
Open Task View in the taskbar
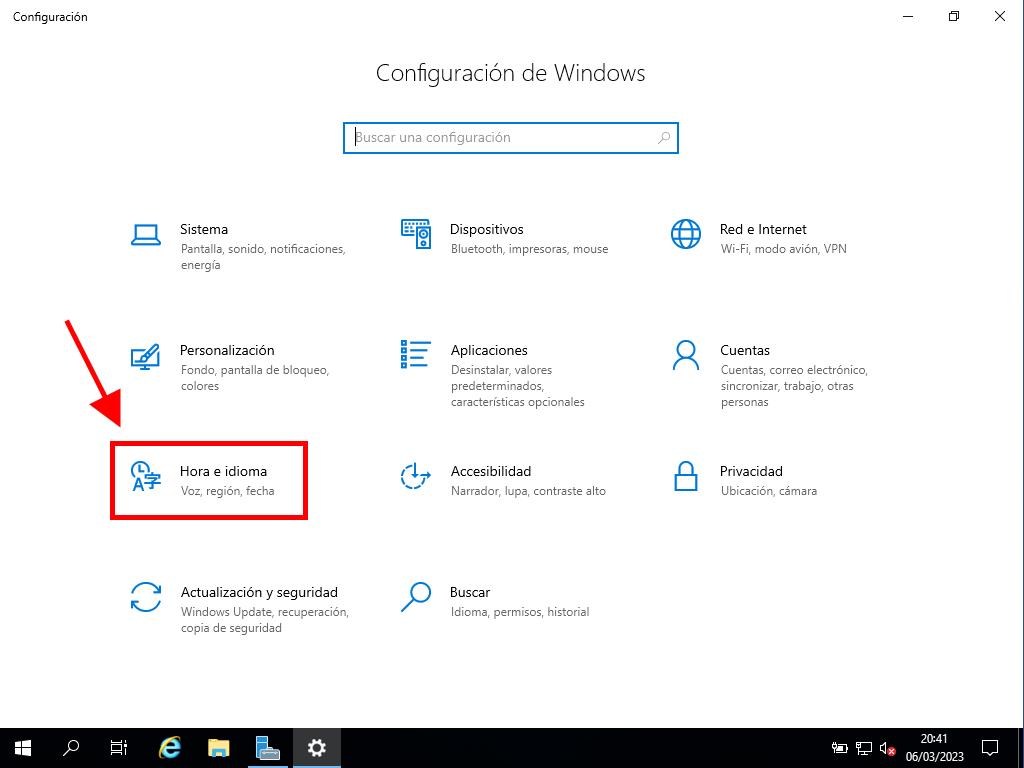[x=119, y=748]
